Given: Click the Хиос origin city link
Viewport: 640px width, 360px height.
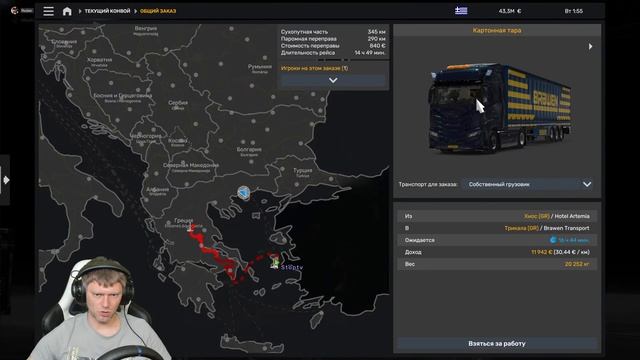Looking at the screenshot, I should tap(536, 216).
